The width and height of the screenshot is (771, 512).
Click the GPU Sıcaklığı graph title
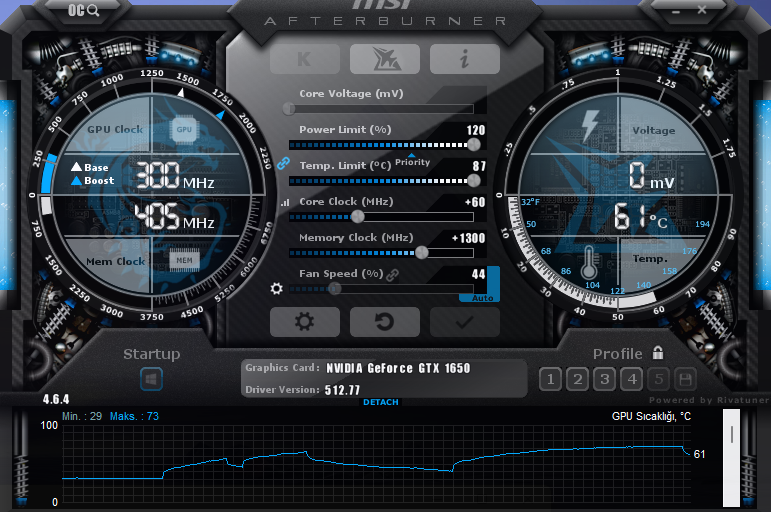coord(651,417)
